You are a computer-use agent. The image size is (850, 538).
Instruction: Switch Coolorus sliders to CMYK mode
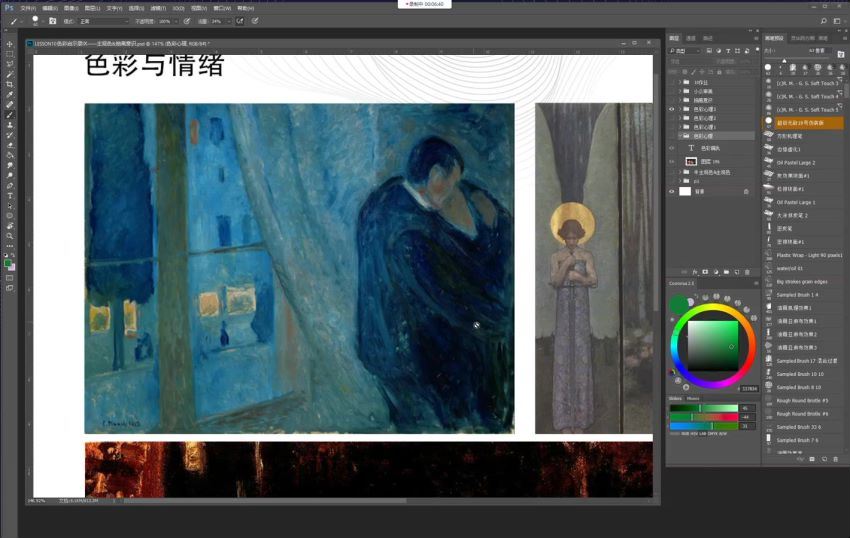tap(711, 433)
